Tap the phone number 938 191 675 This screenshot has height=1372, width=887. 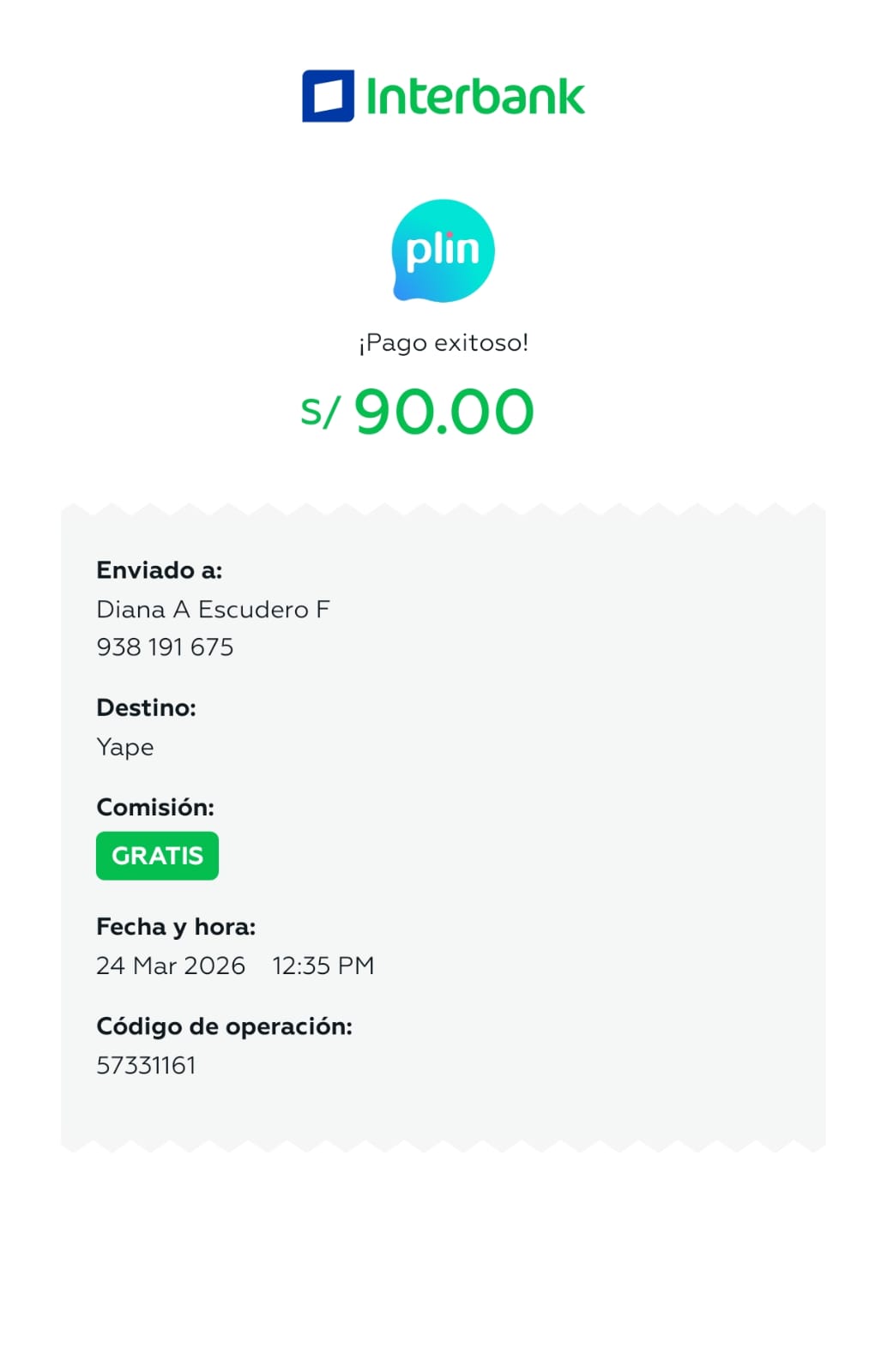[x=165, y=647]
